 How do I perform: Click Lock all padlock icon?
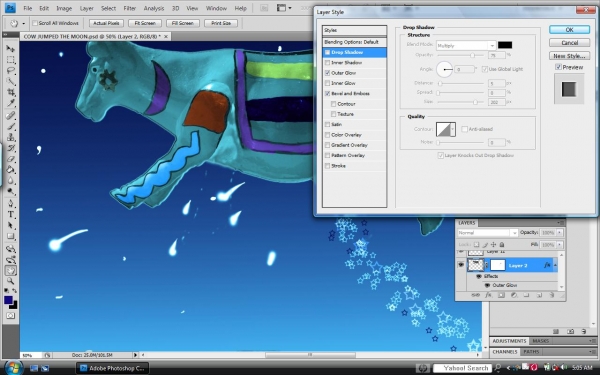(502, 245)
